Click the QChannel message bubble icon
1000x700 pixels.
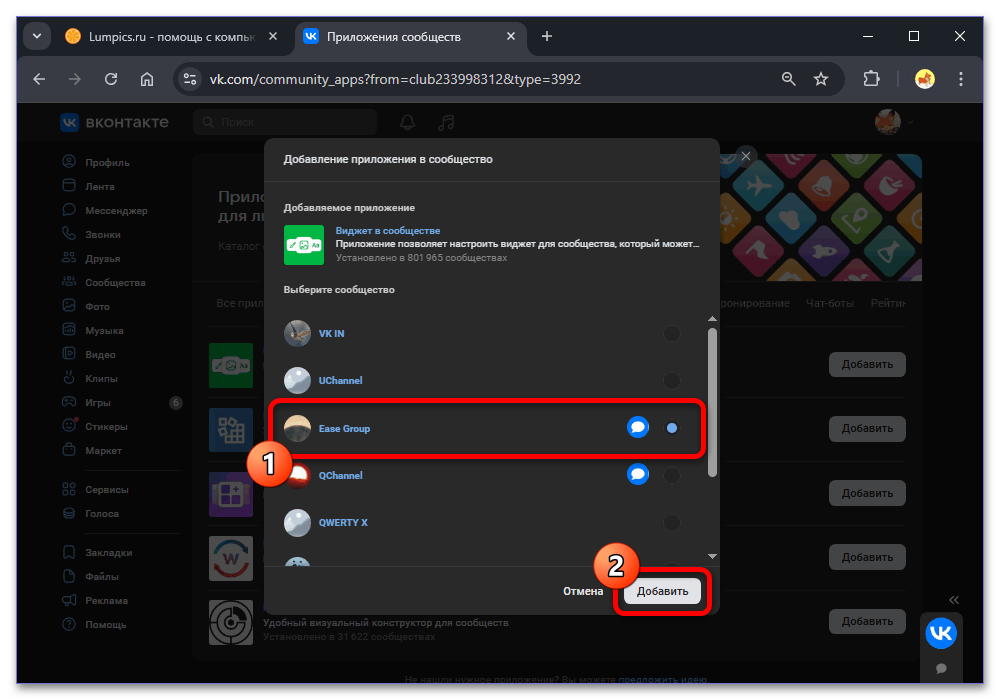638,474
